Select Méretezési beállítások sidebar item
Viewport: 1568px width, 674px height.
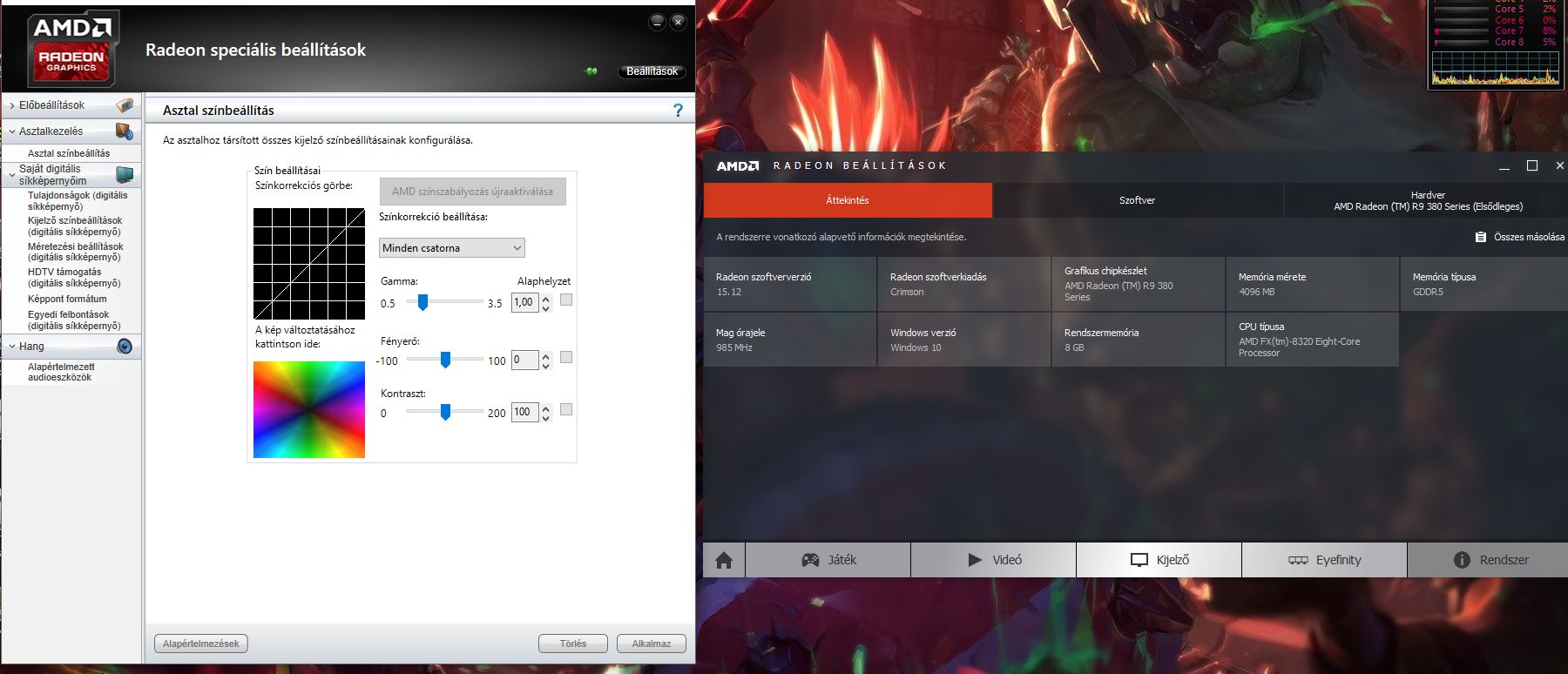click(x=76, y=252)
